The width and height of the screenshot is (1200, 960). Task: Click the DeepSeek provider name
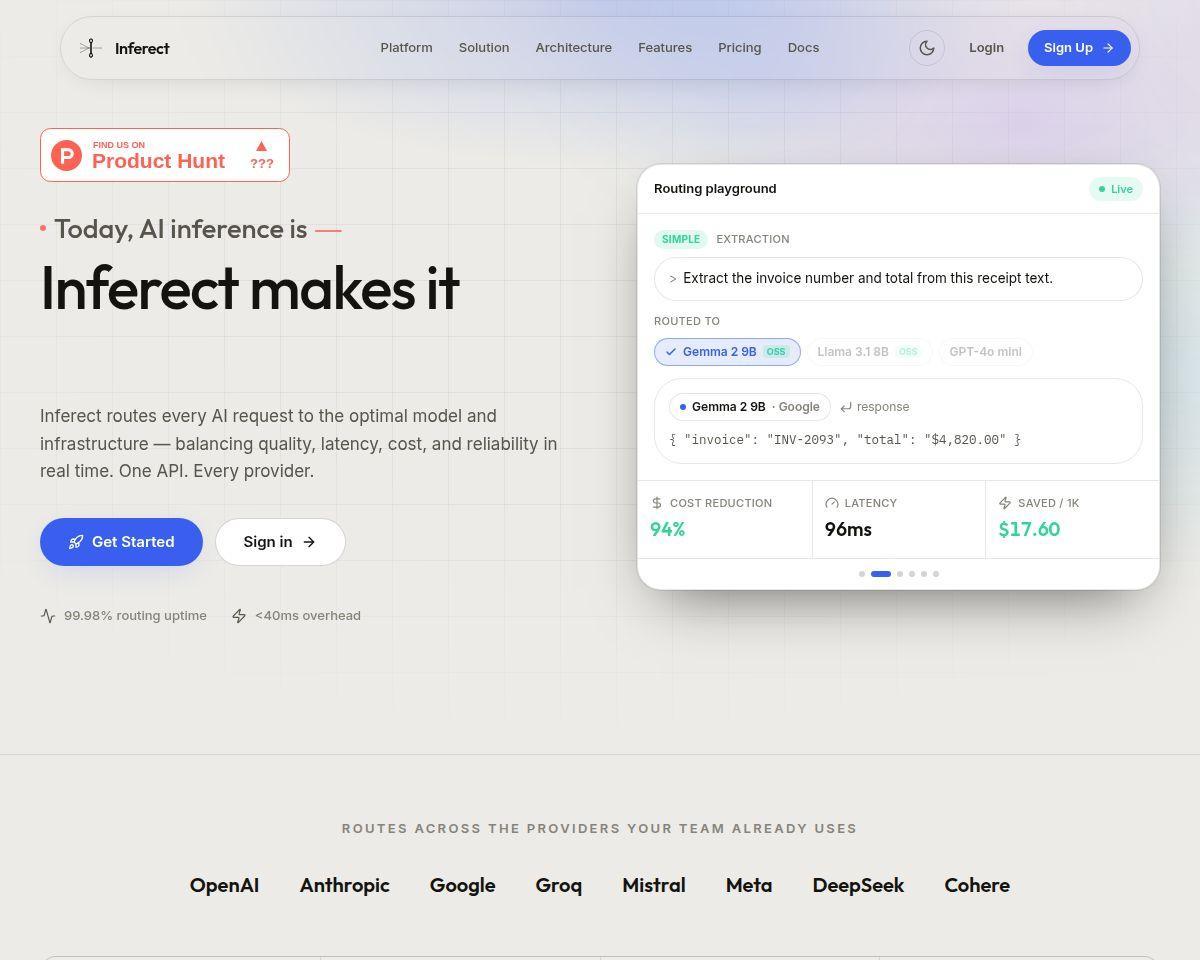point(858,885)
